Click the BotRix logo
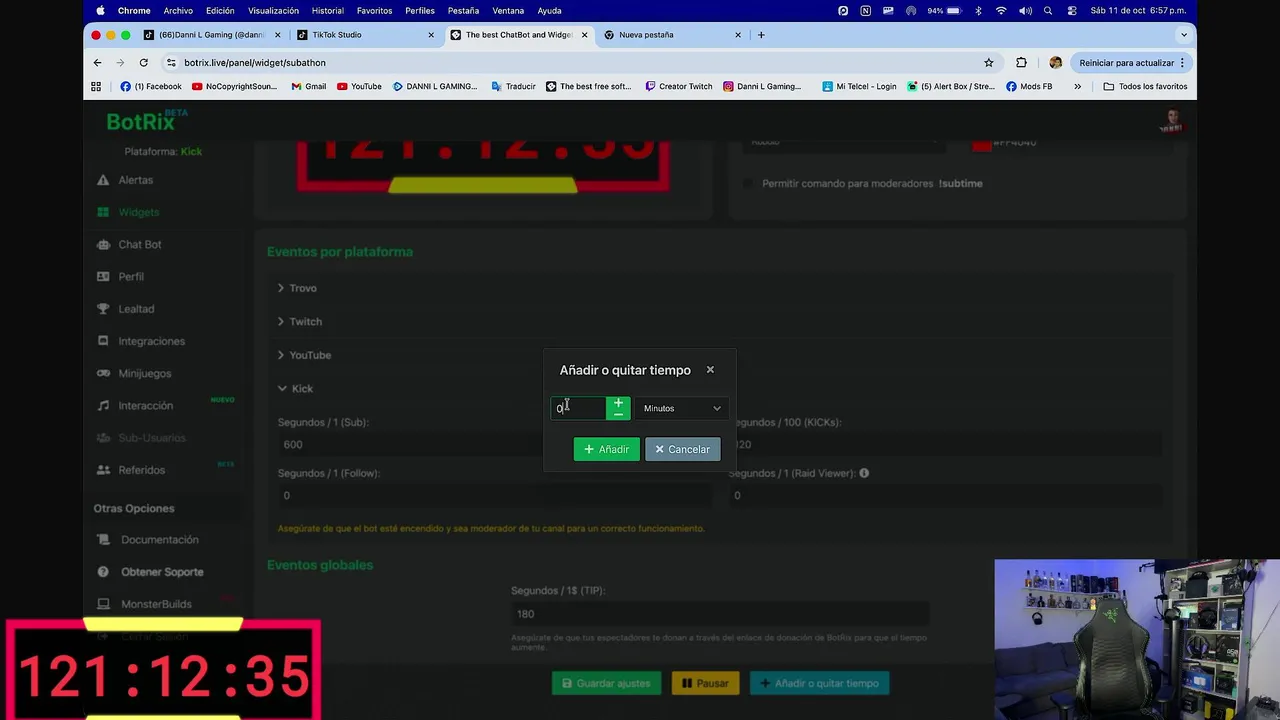Screen dimensions: 1280x720 tap(146, 121)
